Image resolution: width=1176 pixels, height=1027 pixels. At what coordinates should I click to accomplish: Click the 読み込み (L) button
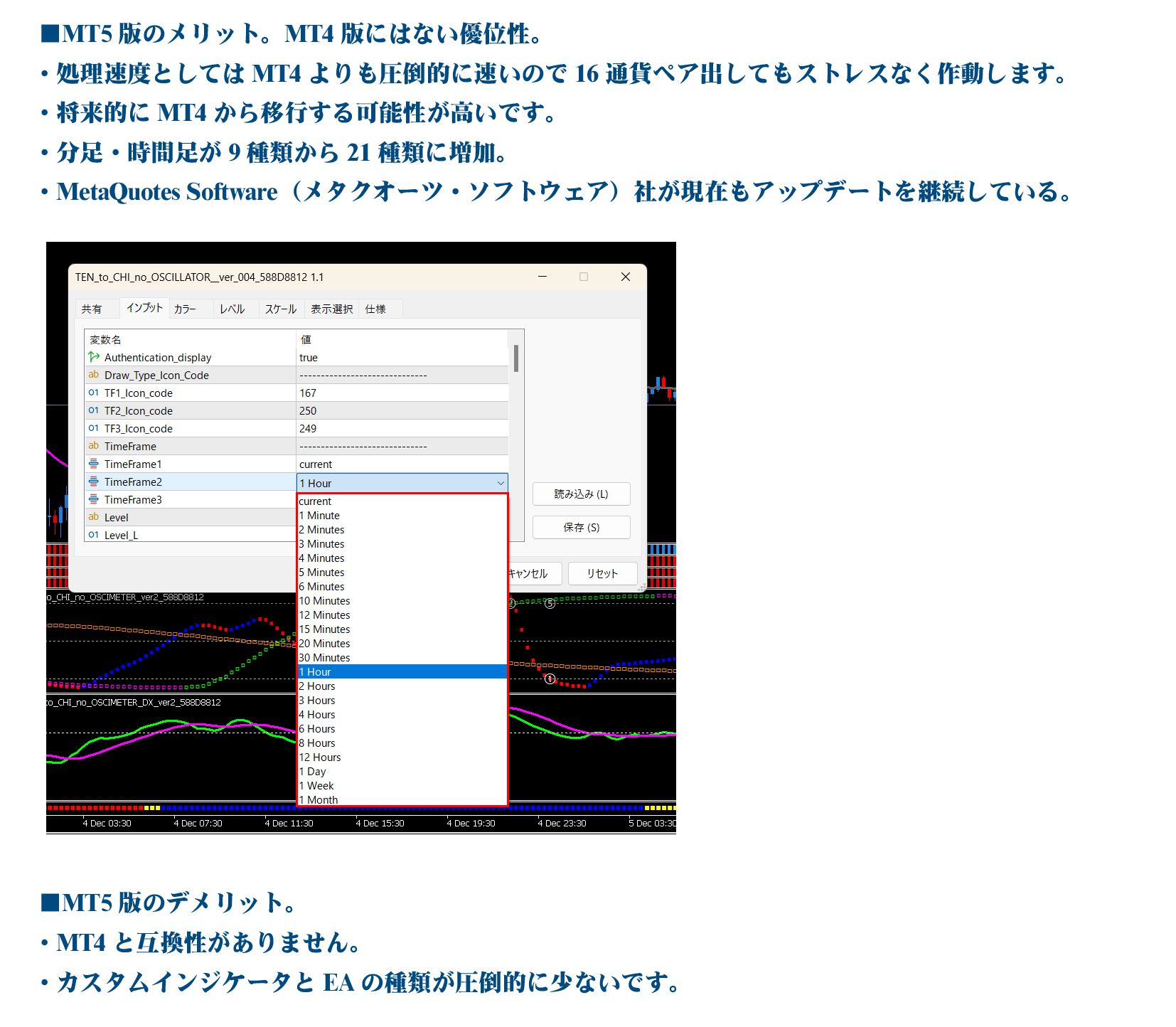pos(582,494)
